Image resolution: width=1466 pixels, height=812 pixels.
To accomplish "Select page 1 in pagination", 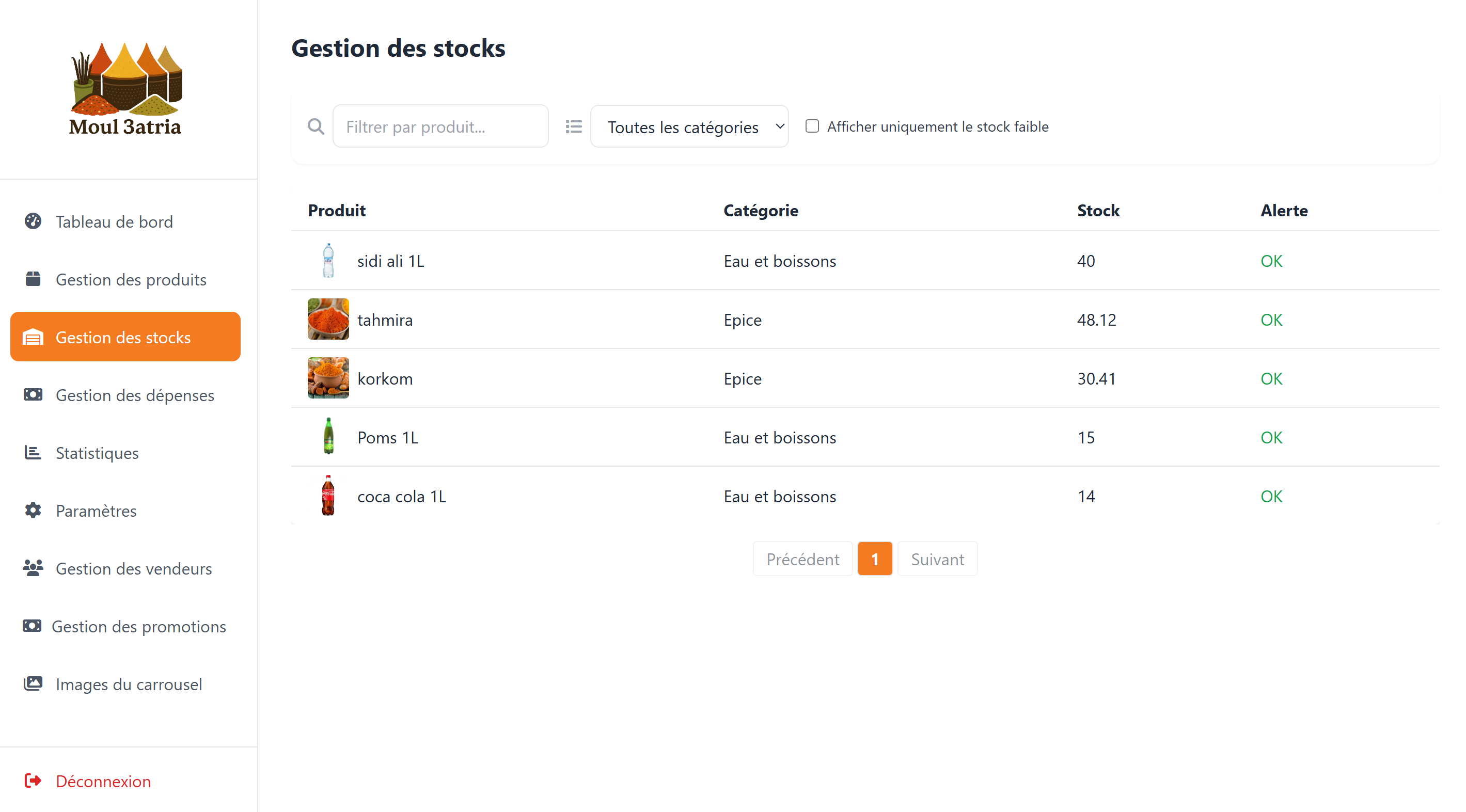I will click(x=875, y=560).
